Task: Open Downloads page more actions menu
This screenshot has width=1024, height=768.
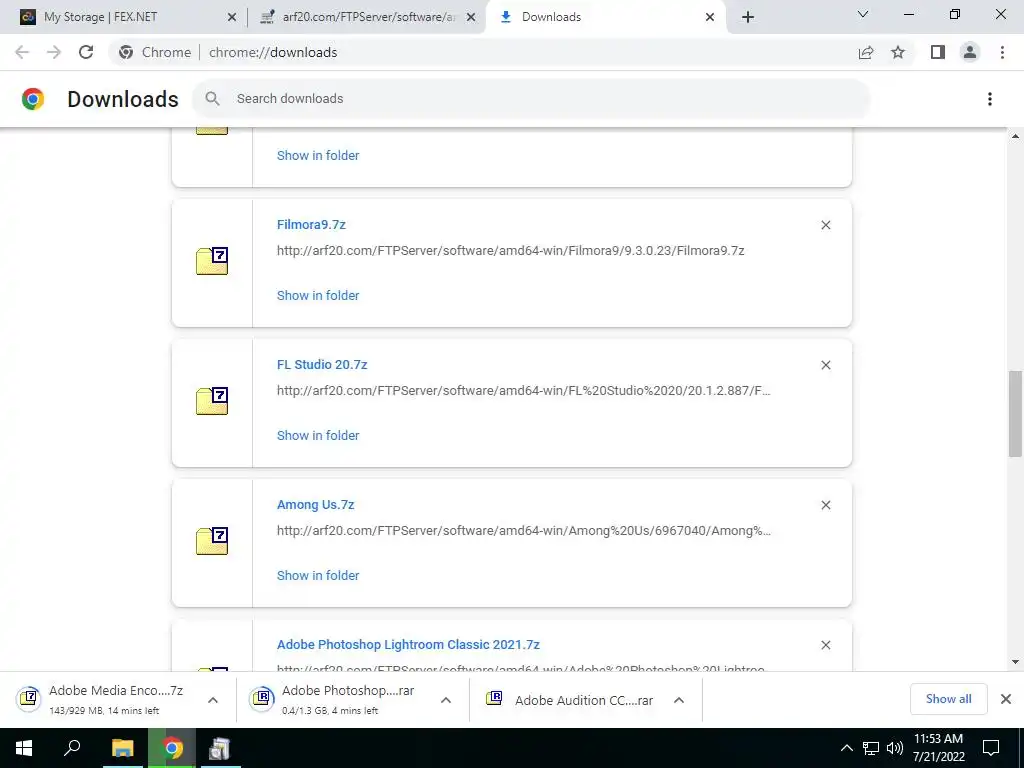Action: pos(990,99)
